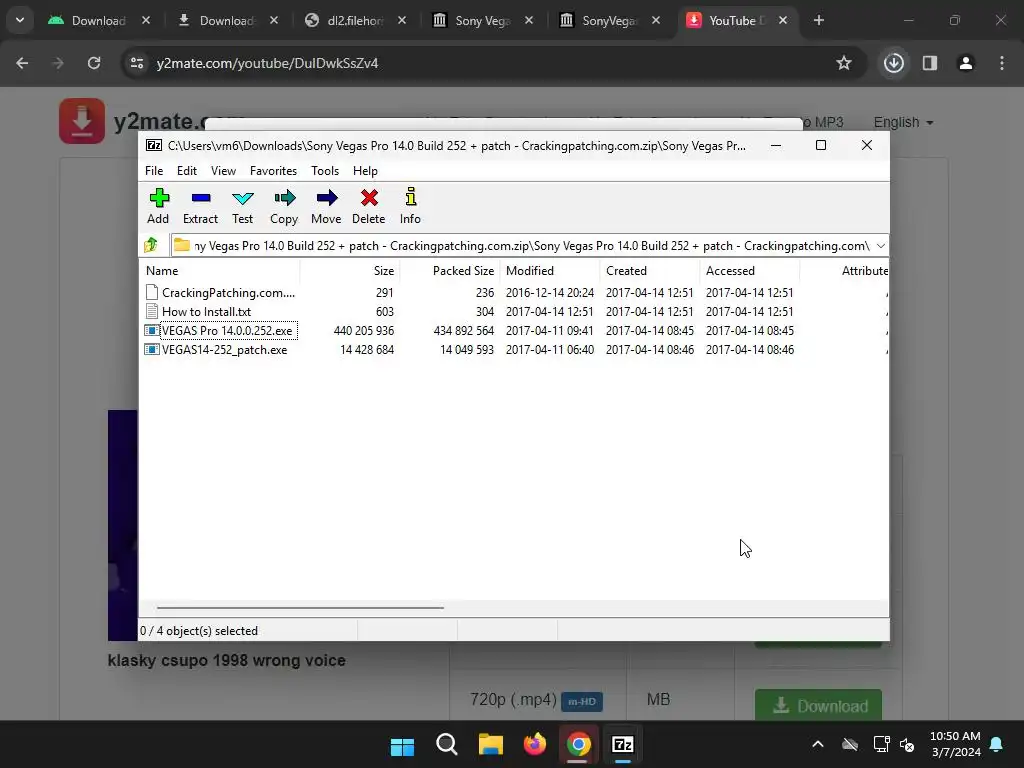View site information icon in address bar

[137, 63]
